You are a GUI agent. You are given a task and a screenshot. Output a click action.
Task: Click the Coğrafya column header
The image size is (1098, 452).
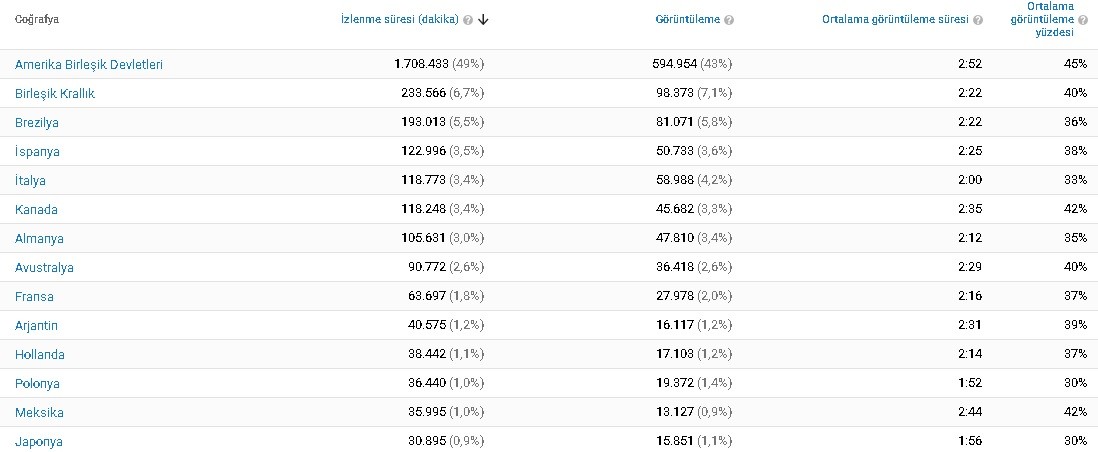click(x=36, y=20)
